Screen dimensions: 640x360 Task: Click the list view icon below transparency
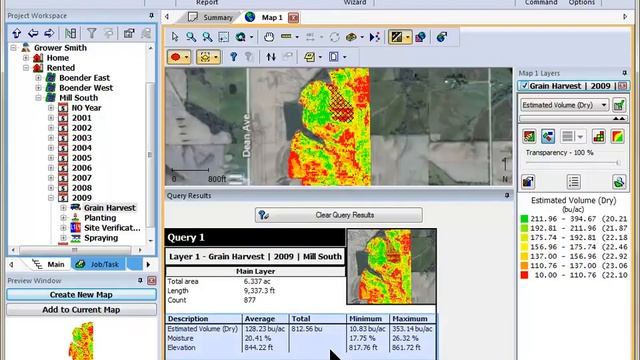(574, 182)
